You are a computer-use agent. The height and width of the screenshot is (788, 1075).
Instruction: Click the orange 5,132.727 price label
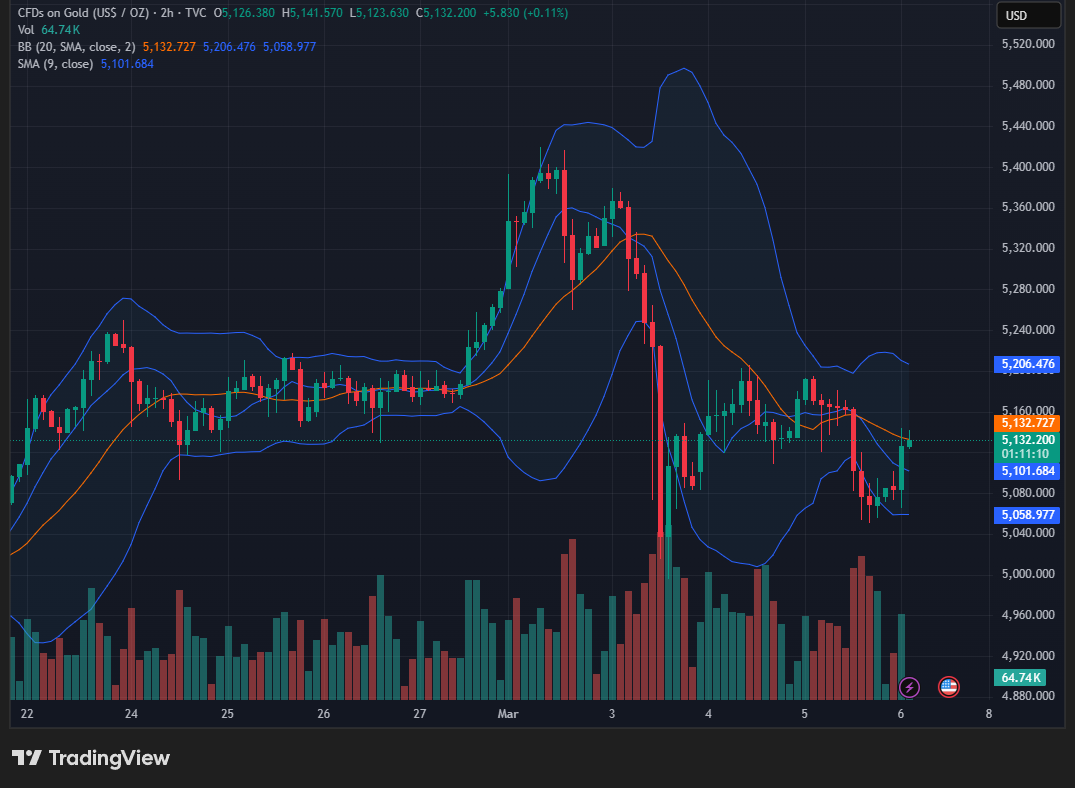click(1027, 423)
